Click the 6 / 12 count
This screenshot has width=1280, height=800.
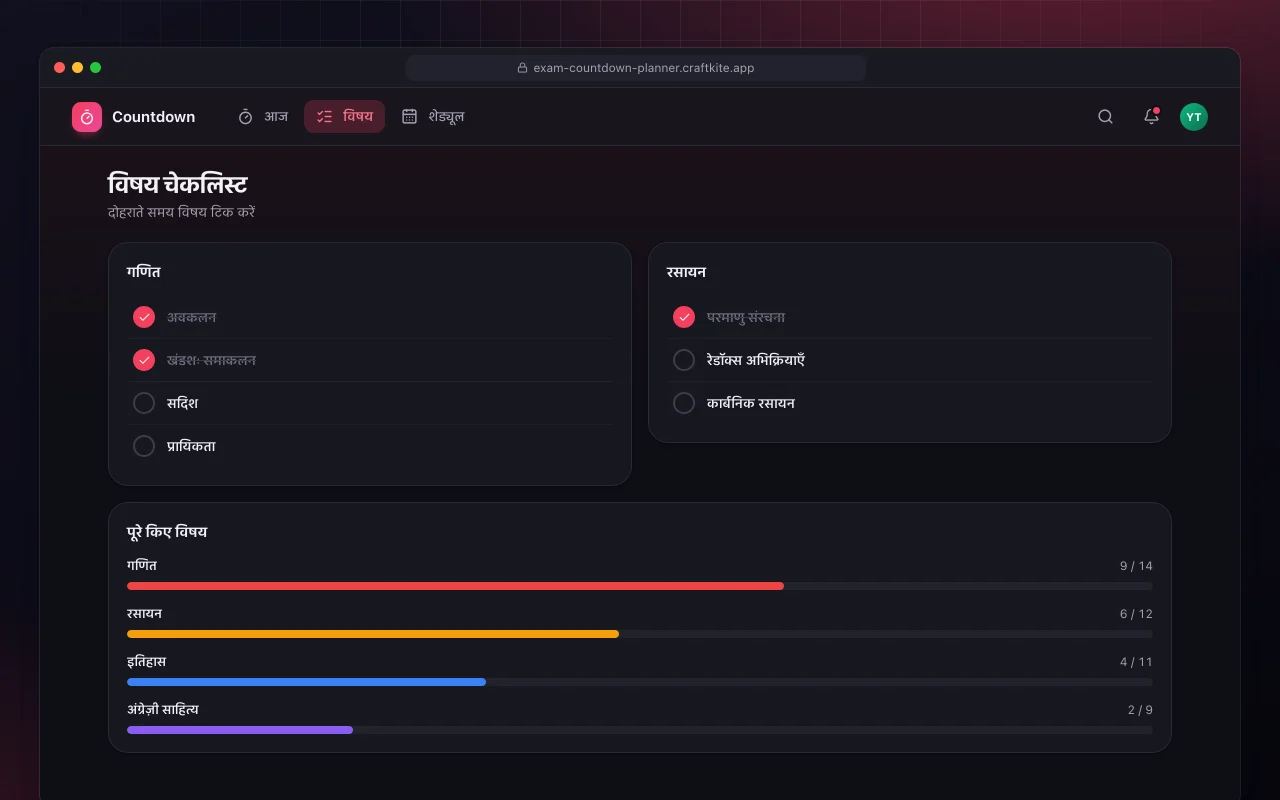click(1136, 614)
